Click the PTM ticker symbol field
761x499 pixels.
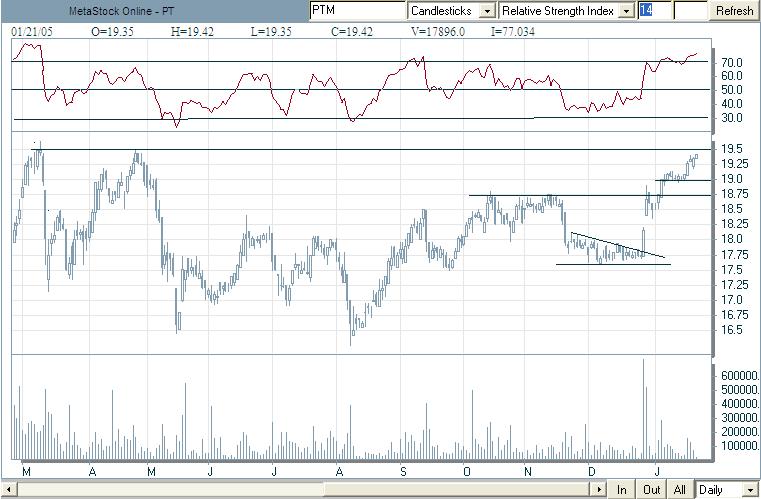point(358,11)
